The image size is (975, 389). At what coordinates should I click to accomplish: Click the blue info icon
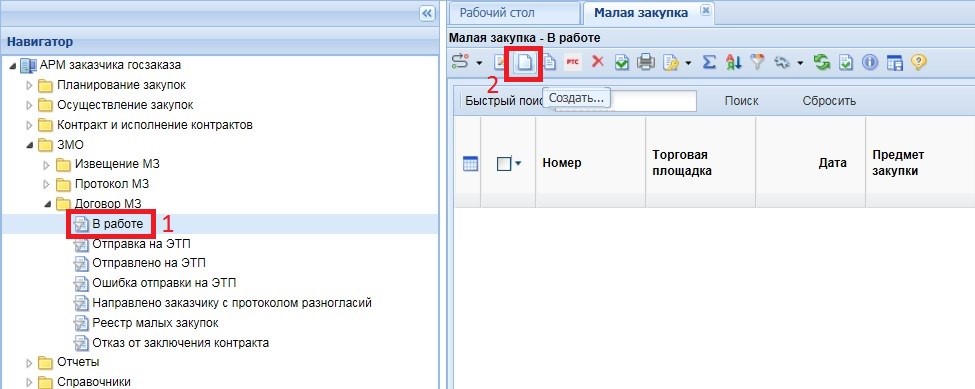pos(870,62)
